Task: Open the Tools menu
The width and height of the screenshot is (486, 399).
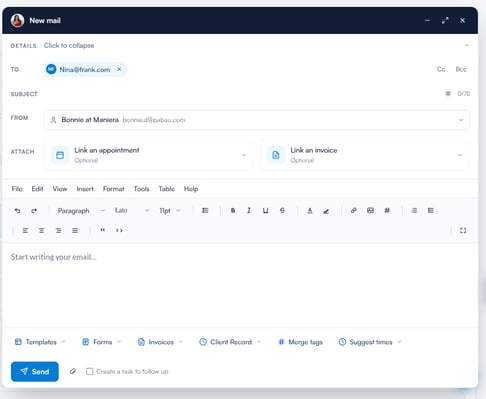Action: point(141,189)
